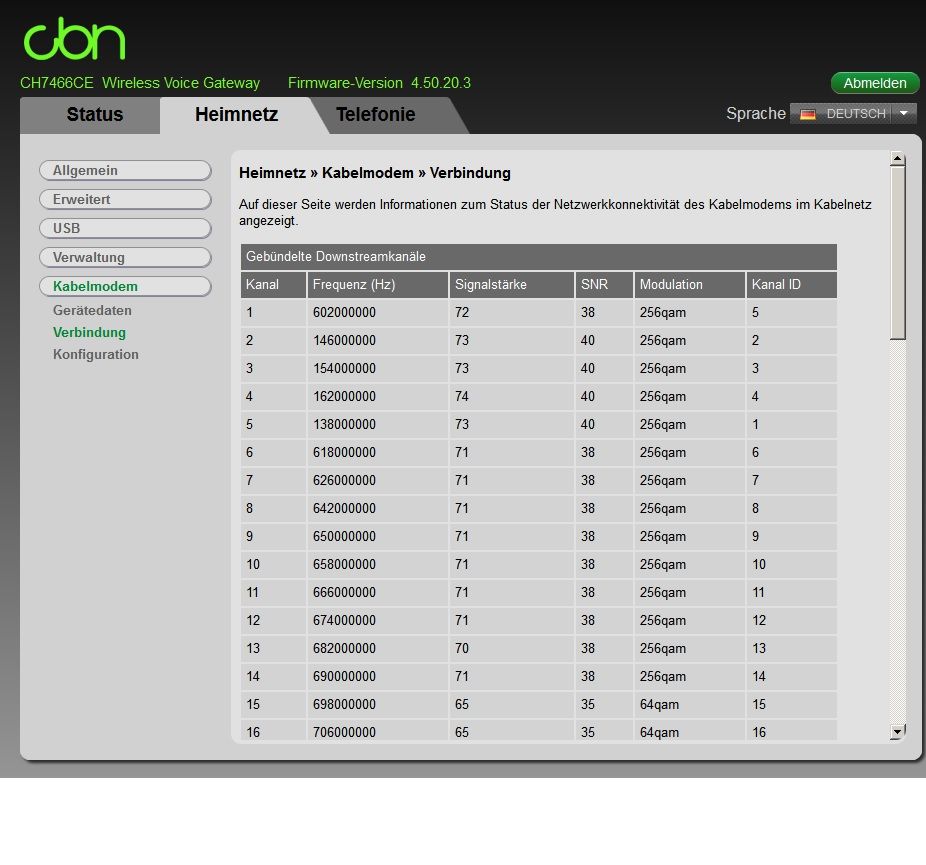Click the Modulation column header

pos(689,285)
